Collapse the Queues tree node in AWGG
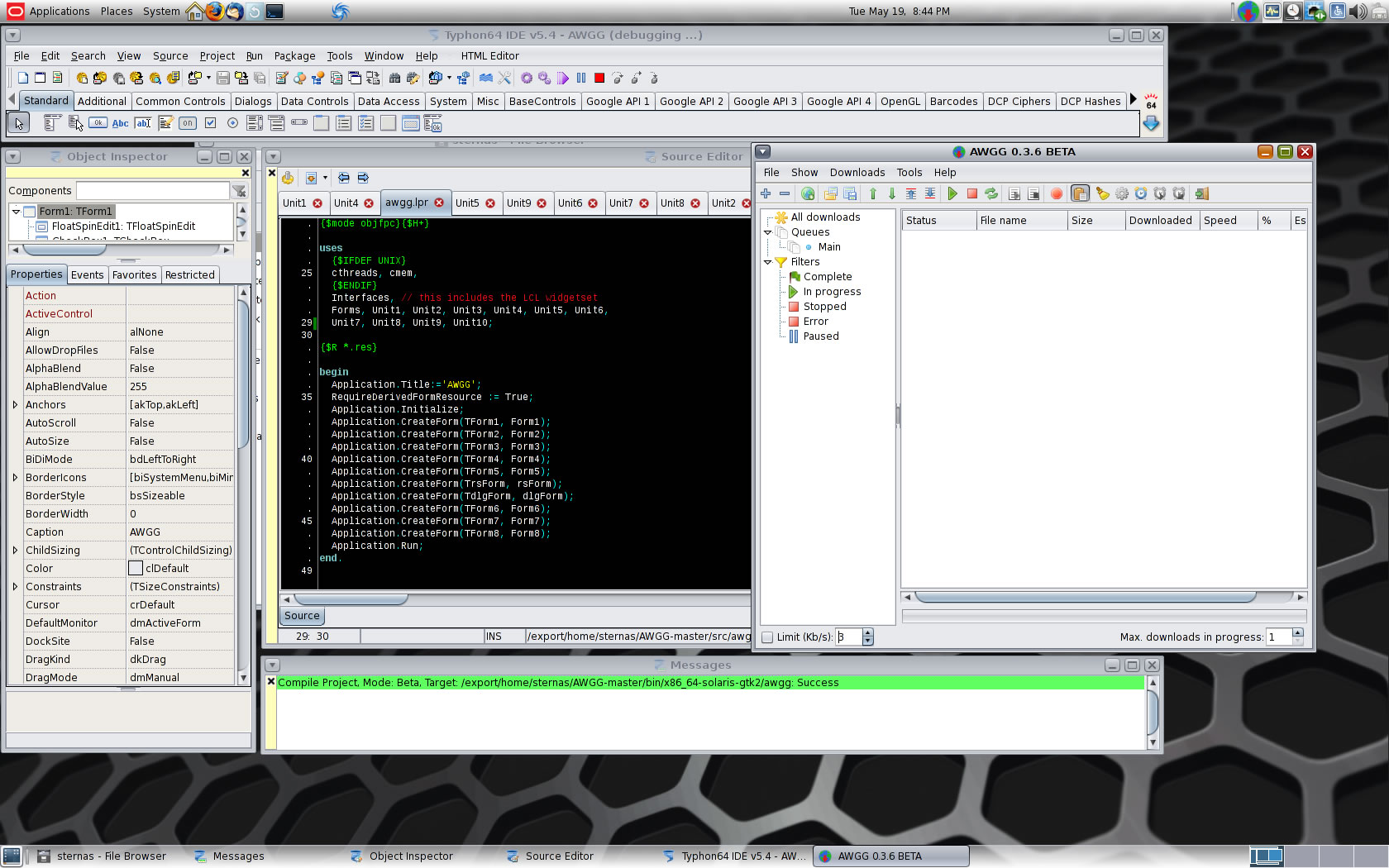The height and width of the screenshot is (868, 1389). (x=767, y=232)
